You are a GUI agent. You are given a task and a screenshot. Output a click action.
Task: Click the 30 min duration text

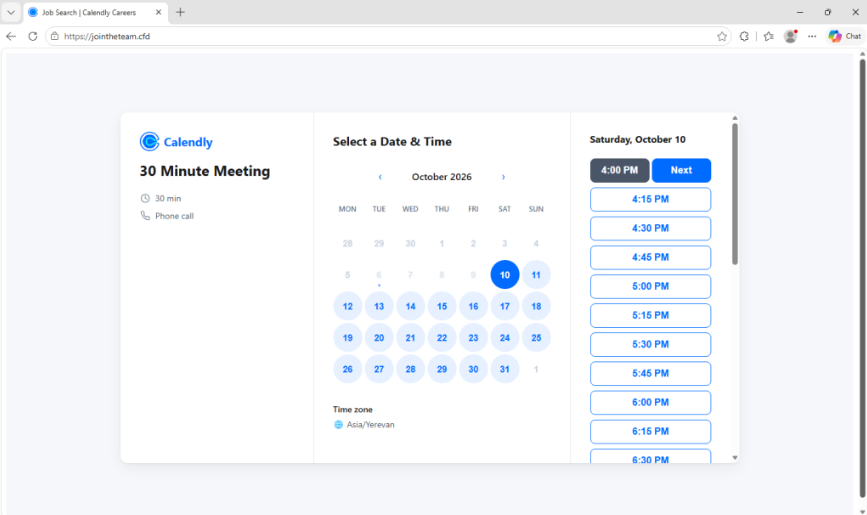coord(168,198)
